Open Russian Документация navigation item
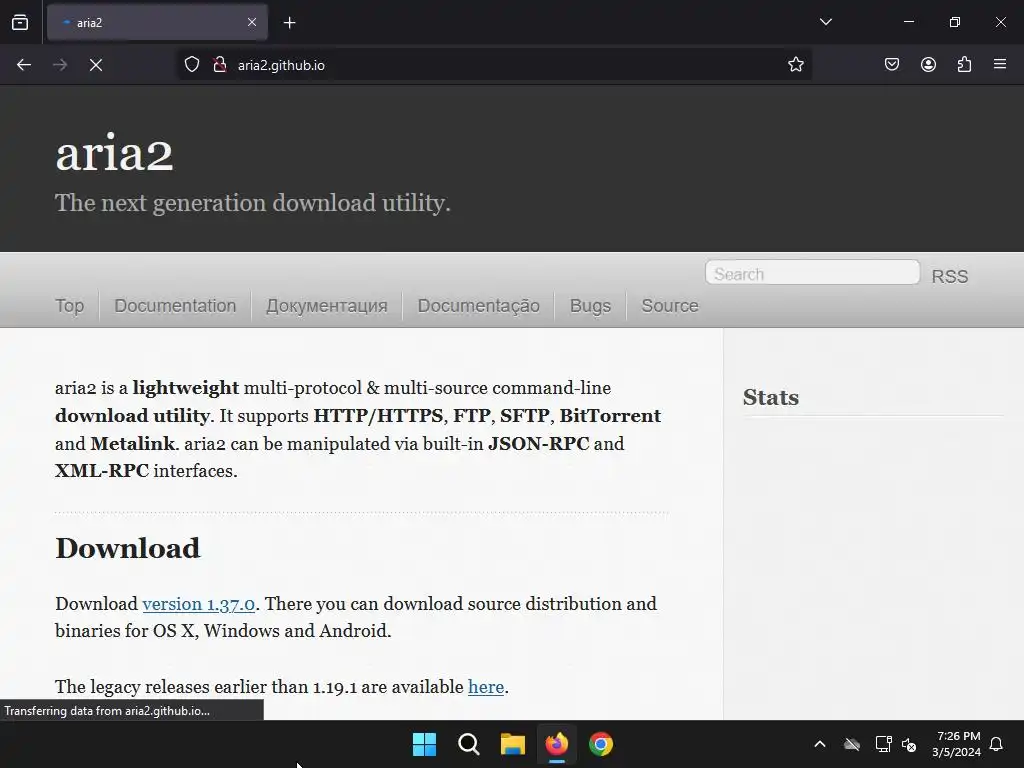The image size is (1024, 768). click(x=327, y=306)
